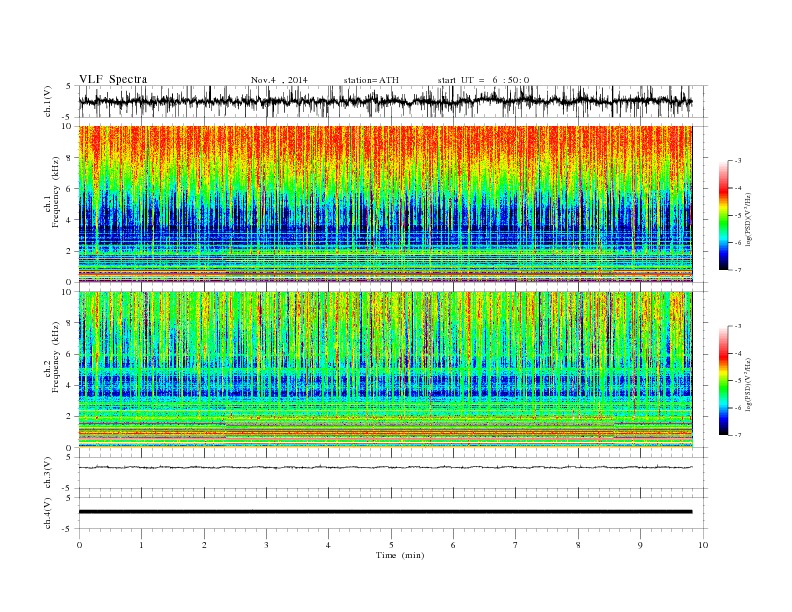Click the ch.1 PSD color scale bar
The image size is (792, 612).
click(x=724, y=215)
